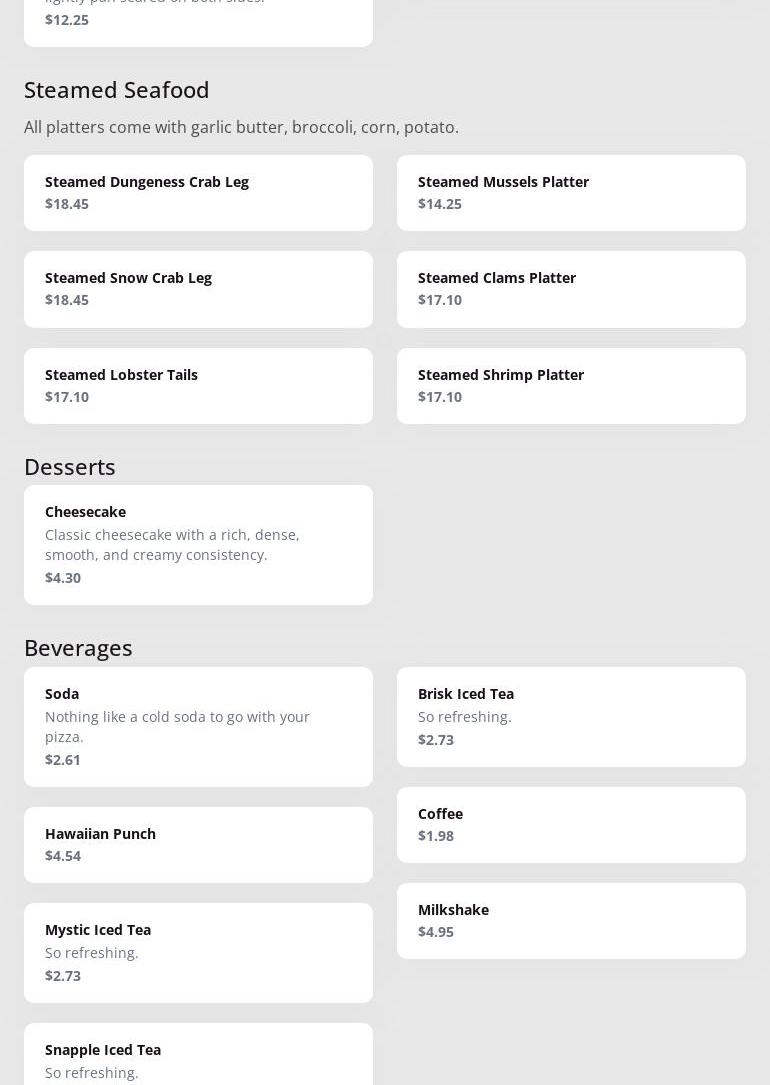Add Steamed Snow Crab Leg to order
The image size is (770, 1085).
[198, 289]
